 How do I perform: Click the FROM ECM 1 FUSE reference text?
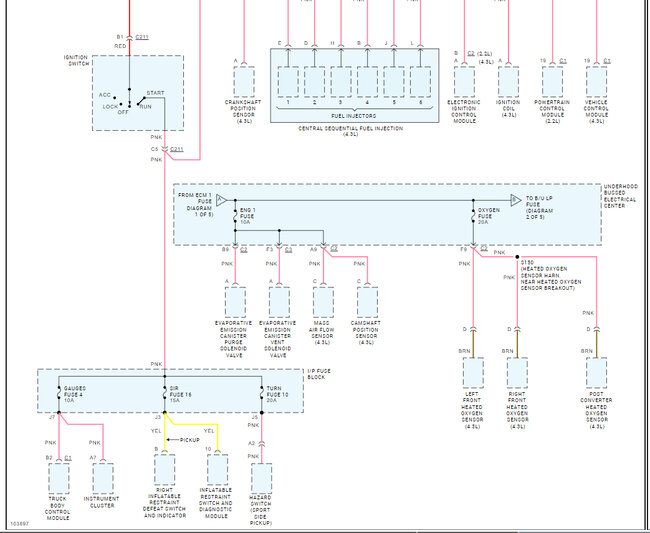tap(195, 204)
